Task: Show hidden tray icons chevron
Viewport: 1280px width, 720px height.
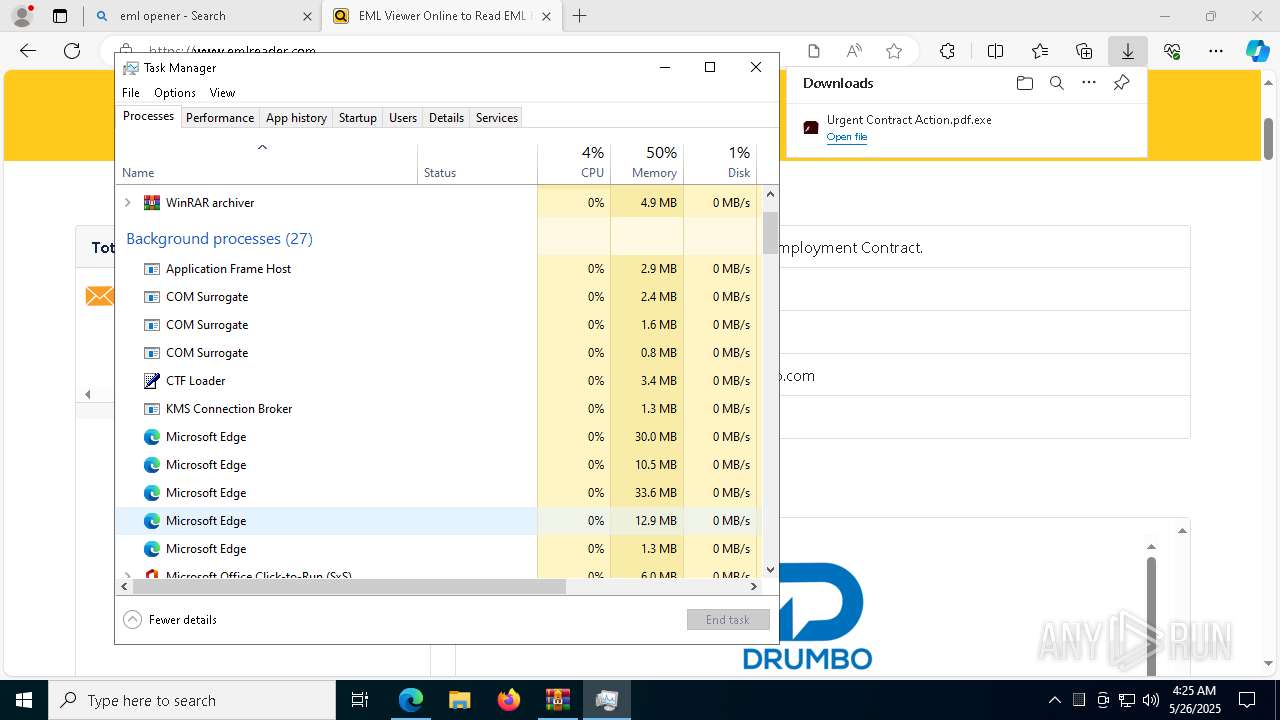Action: click(x=1054, y=700)
